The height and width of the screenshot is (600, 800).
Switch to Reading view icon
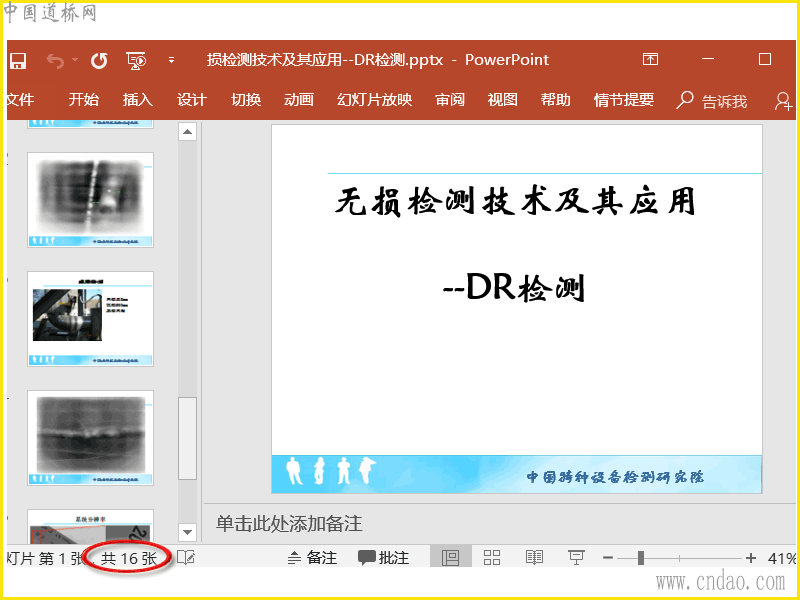(534, 557)
